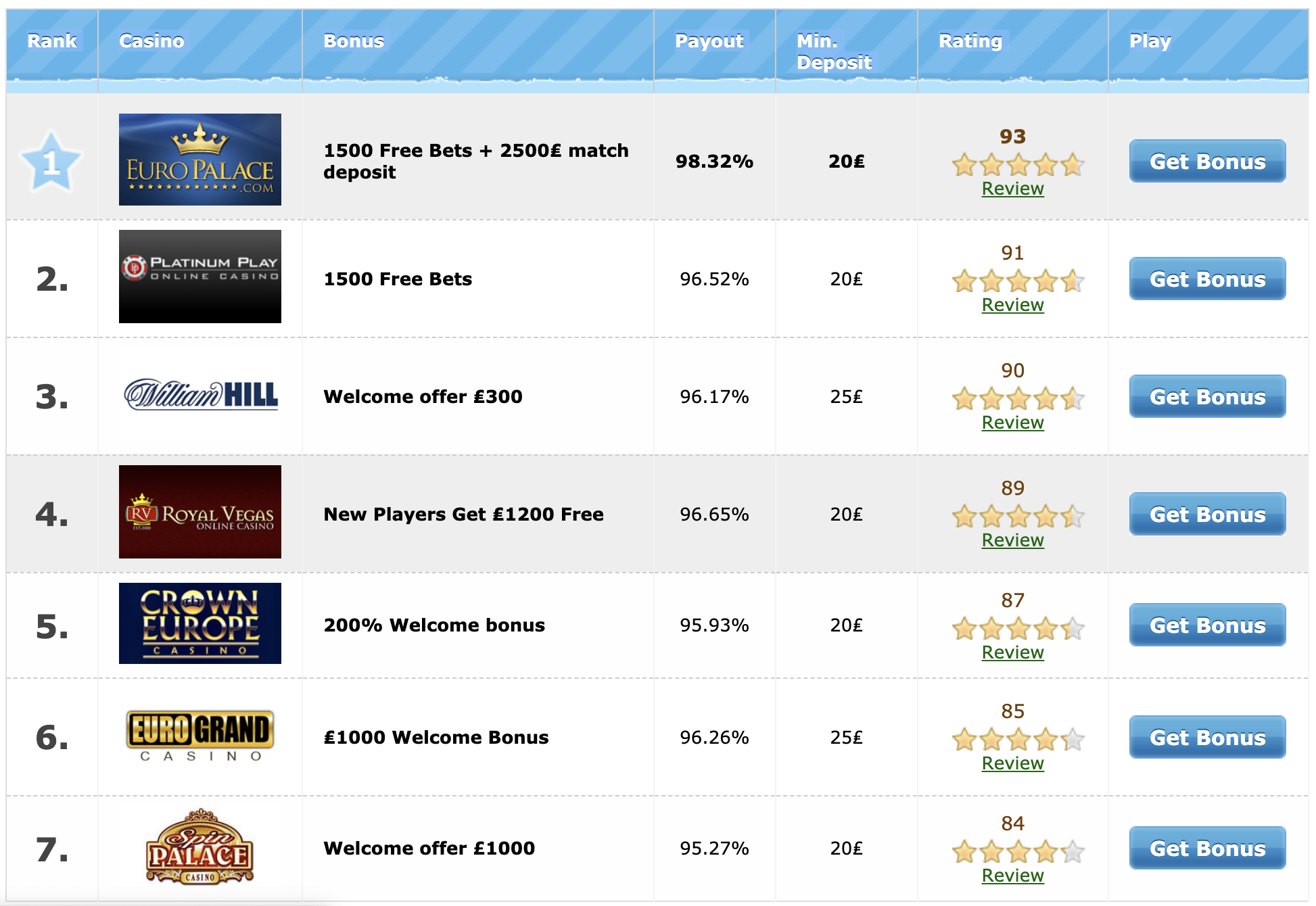The width and height of the screenshot is (1316, 906).
Task: Click the star rating for Spin Palace
Action: click(x=1018, y=851)
